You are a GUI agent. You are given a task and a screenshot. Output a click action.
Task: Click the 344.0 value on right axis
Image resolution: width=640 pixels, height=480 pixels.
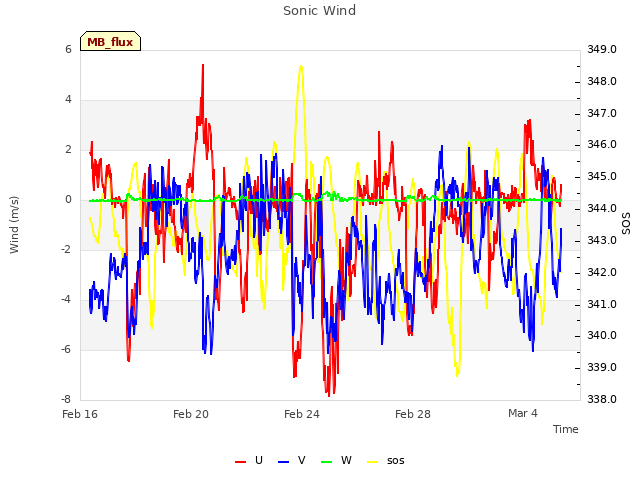602,209
